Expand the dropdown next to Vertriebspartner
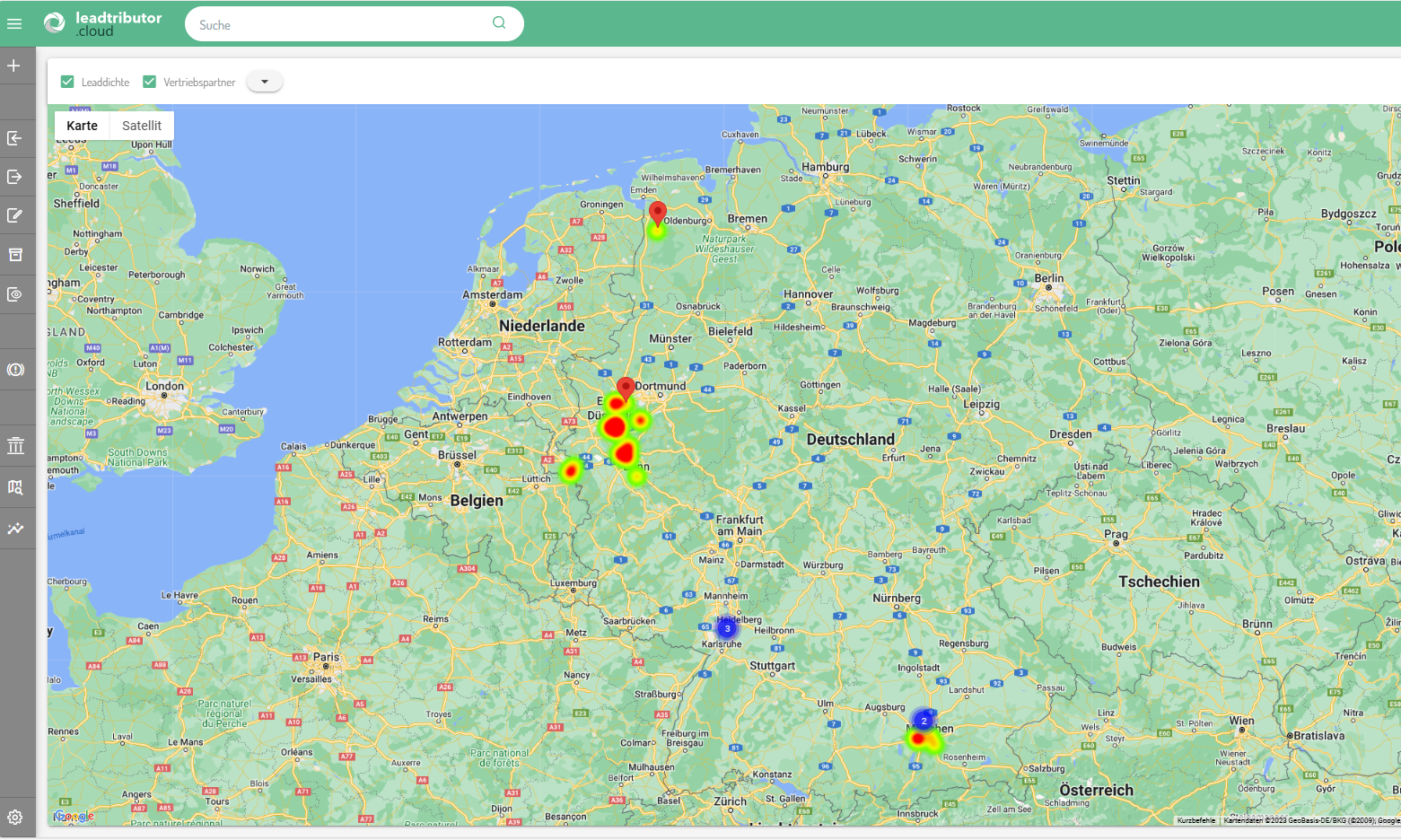 pos(264,82)
